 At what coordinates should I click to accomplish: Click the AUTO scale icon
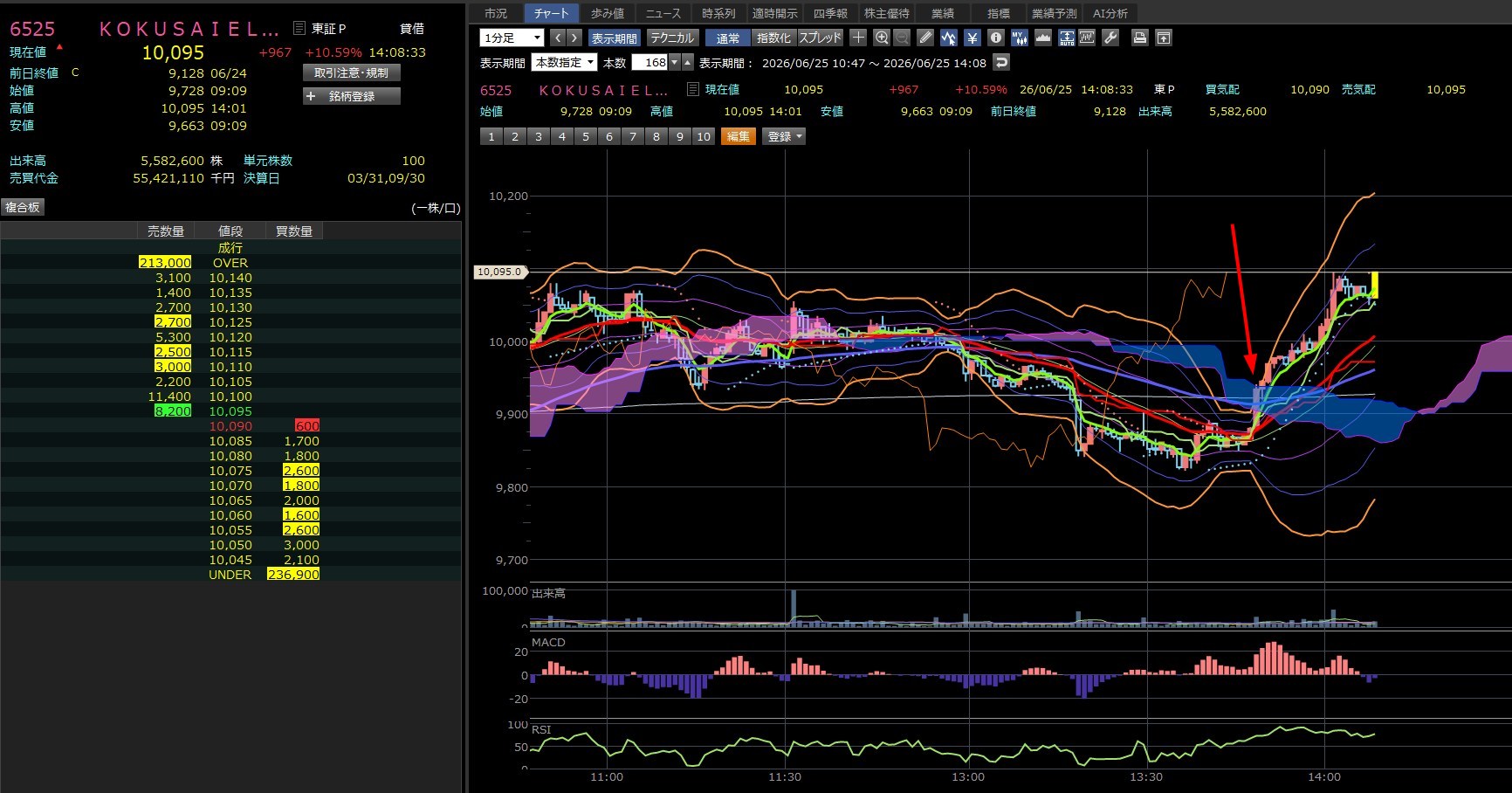[x=1067, y=38]
